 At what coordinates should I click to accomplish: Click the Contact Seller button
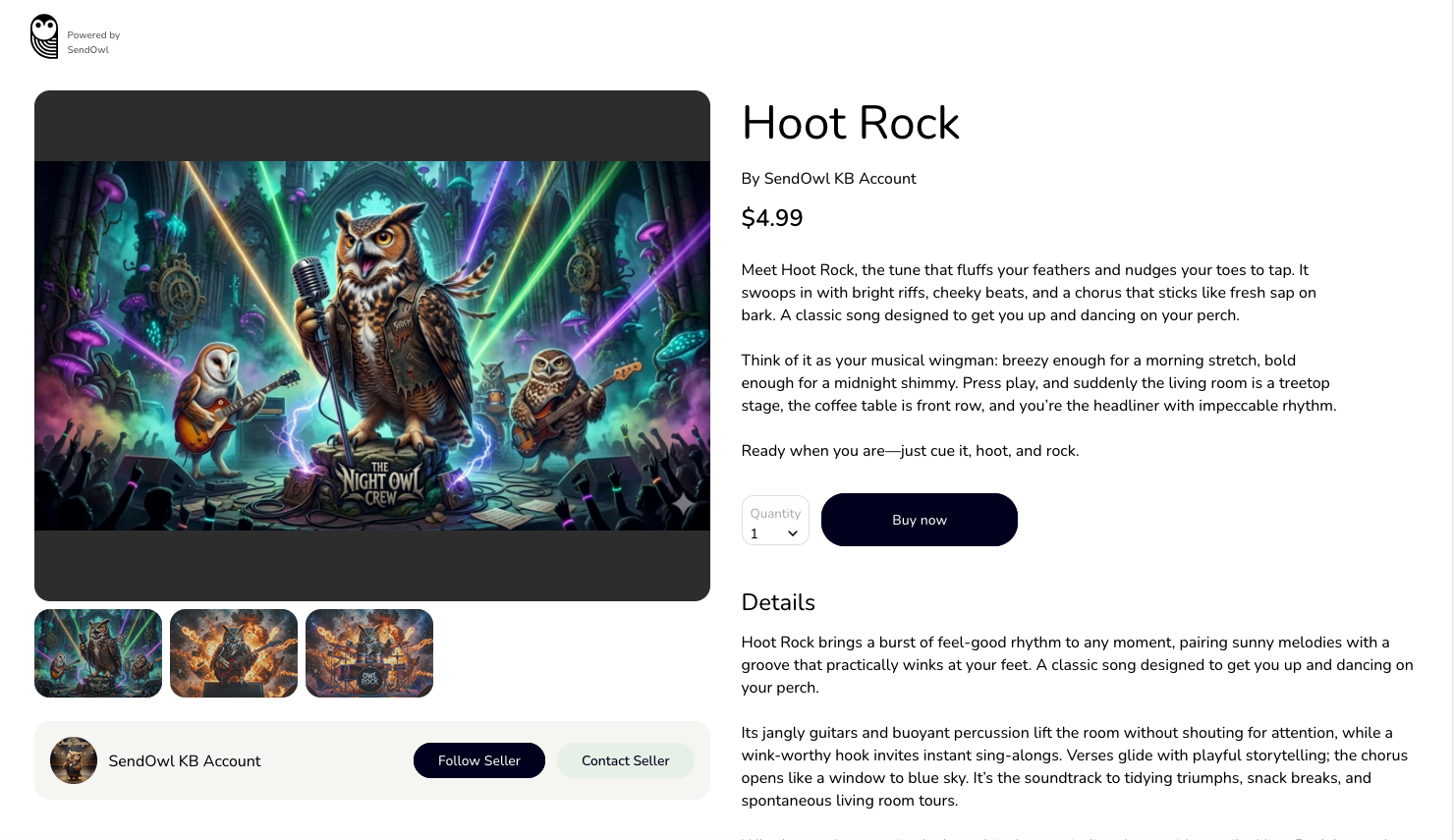[626, 760]
